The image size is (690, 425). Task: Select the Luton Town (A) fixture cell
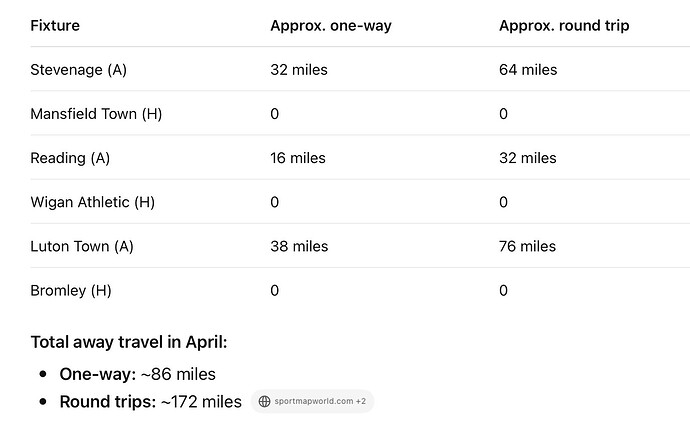click(82, 246)
